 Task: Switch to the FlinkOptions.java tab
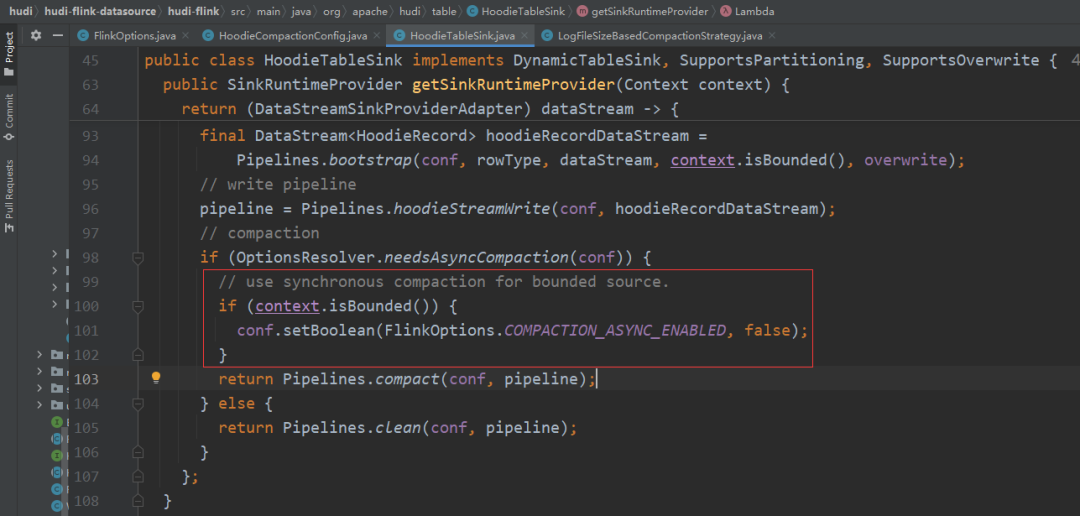135,35
